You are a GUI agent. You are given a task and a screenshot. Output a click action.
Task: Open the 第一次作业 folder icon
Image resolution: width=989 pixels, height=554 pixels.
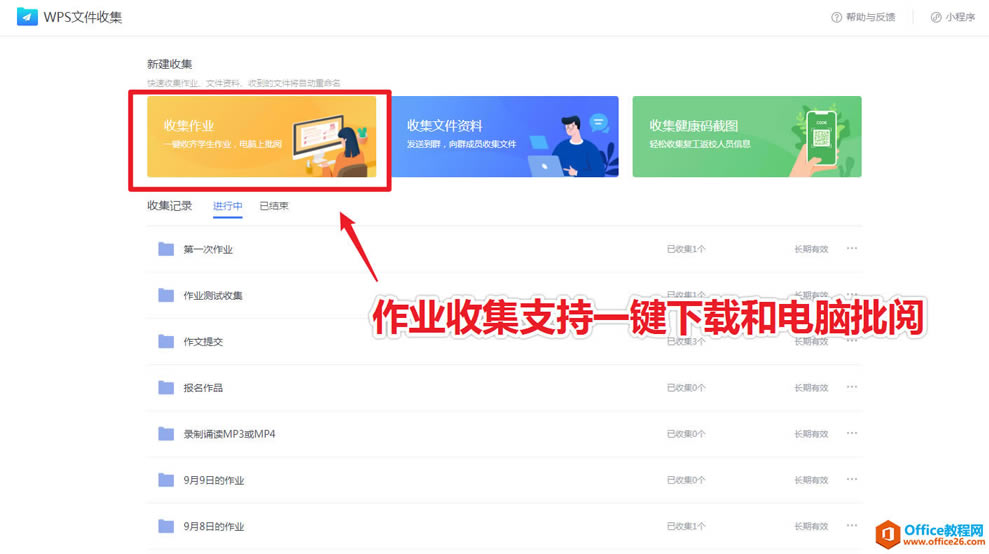point(166,249)
